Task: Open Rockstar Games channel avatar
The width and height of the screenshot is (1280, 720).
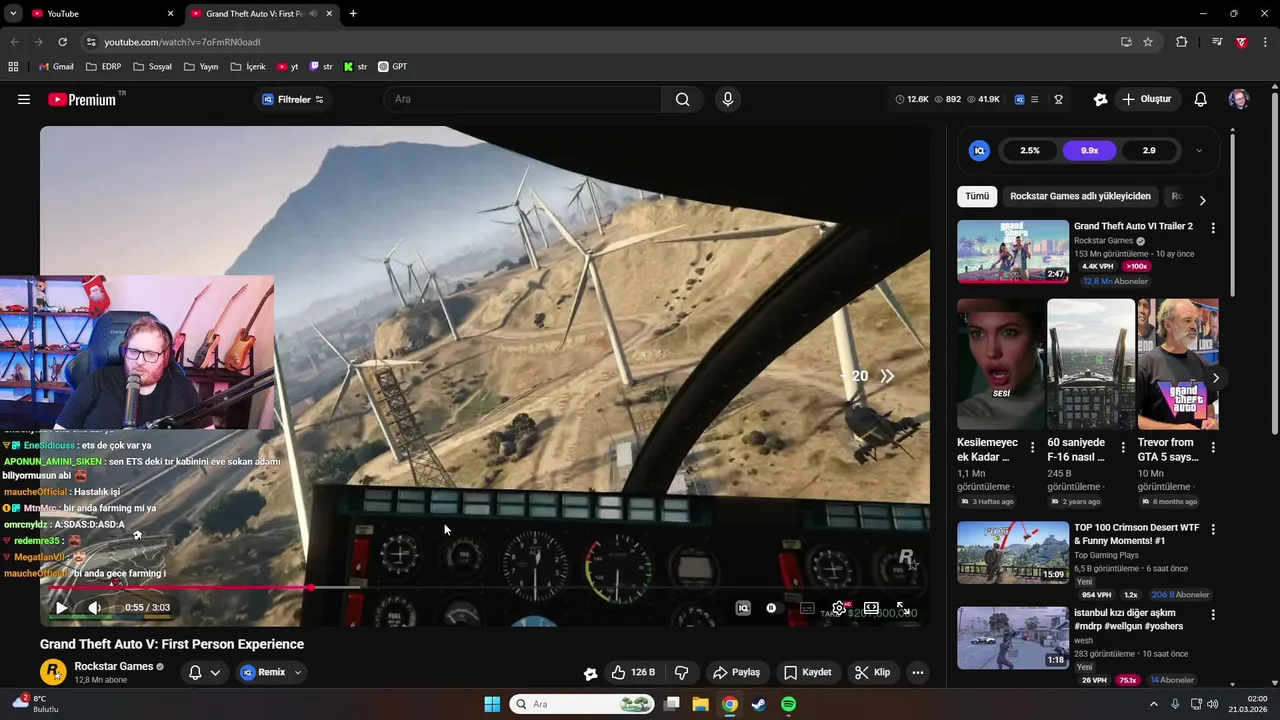Action: pos(53,672)
